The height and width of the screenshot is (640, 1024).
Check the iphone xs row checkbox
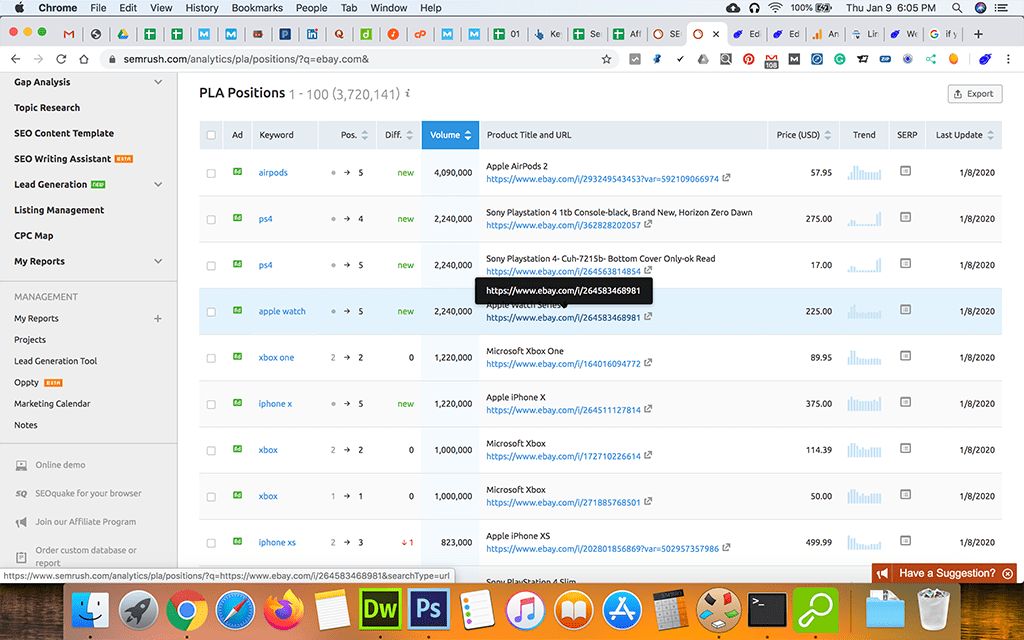[x=211, y=543]
